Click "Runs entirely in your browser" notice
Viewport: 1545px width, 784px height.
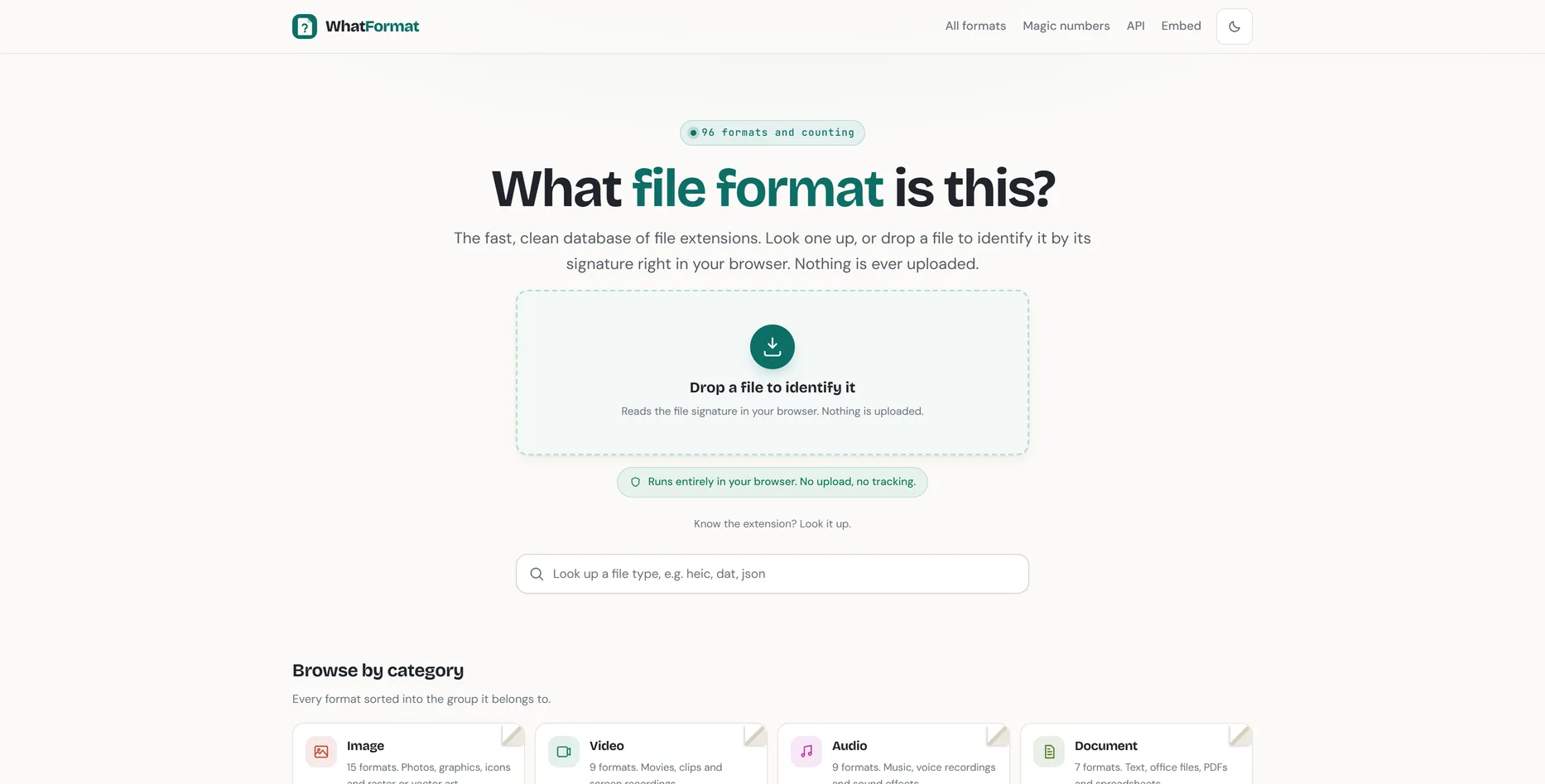tap(772, 482)
